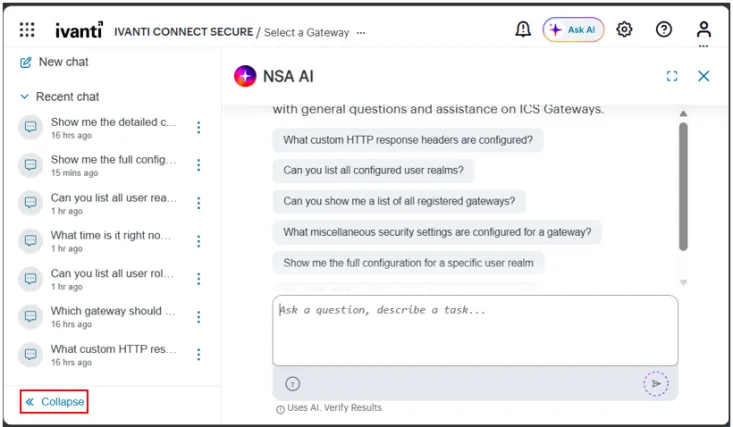Viewport: 733px width, 427px height.
Task: Open chat 'What custom HTTP res...'
Action: point(114,355)
